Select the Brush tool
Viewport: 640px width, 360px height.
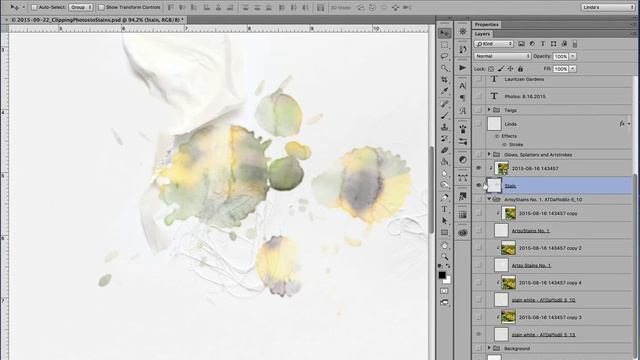[x=444, y=116]
